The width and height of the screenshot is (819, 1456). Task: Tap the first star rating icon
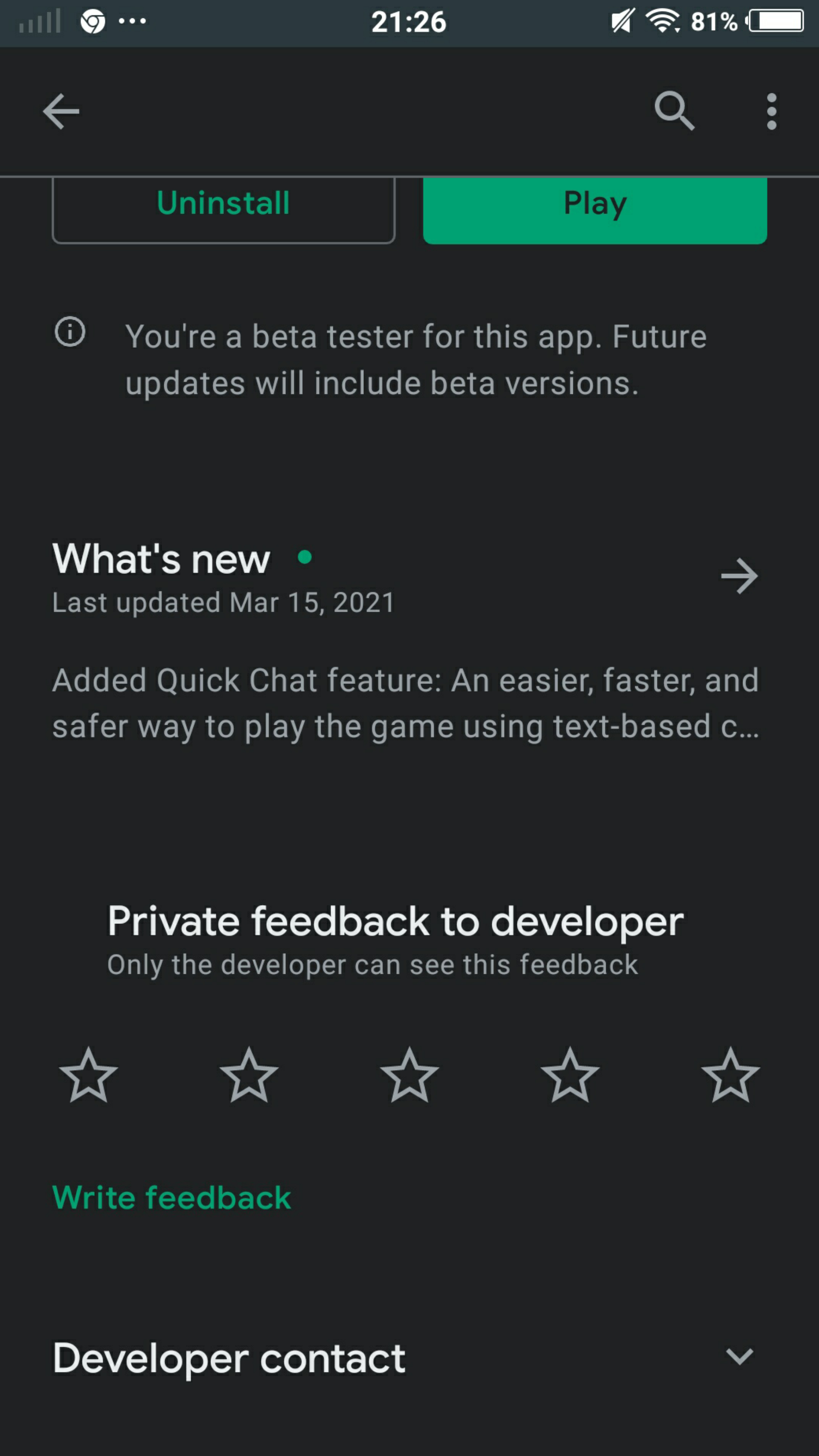click(x=89, y=1075)
